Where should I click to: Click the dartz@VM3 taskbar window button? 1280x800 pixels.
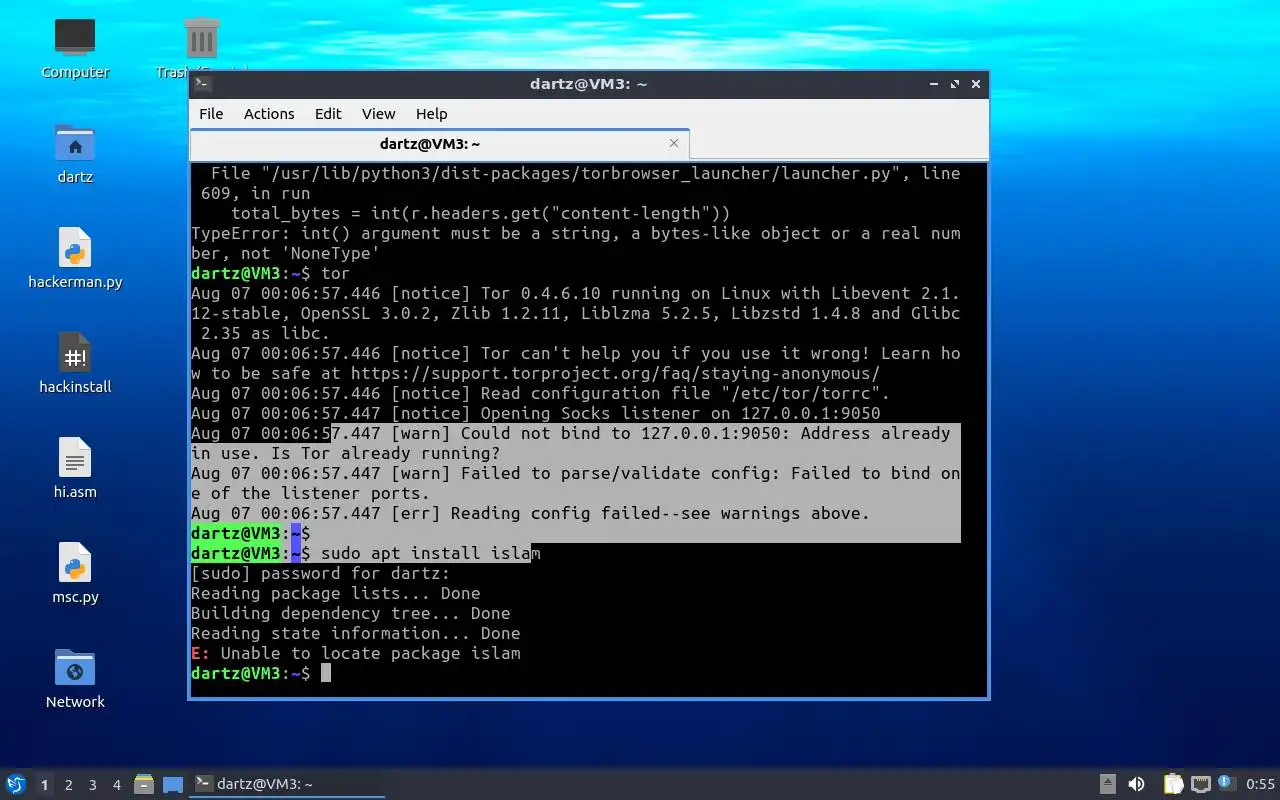tap(288, 784)
